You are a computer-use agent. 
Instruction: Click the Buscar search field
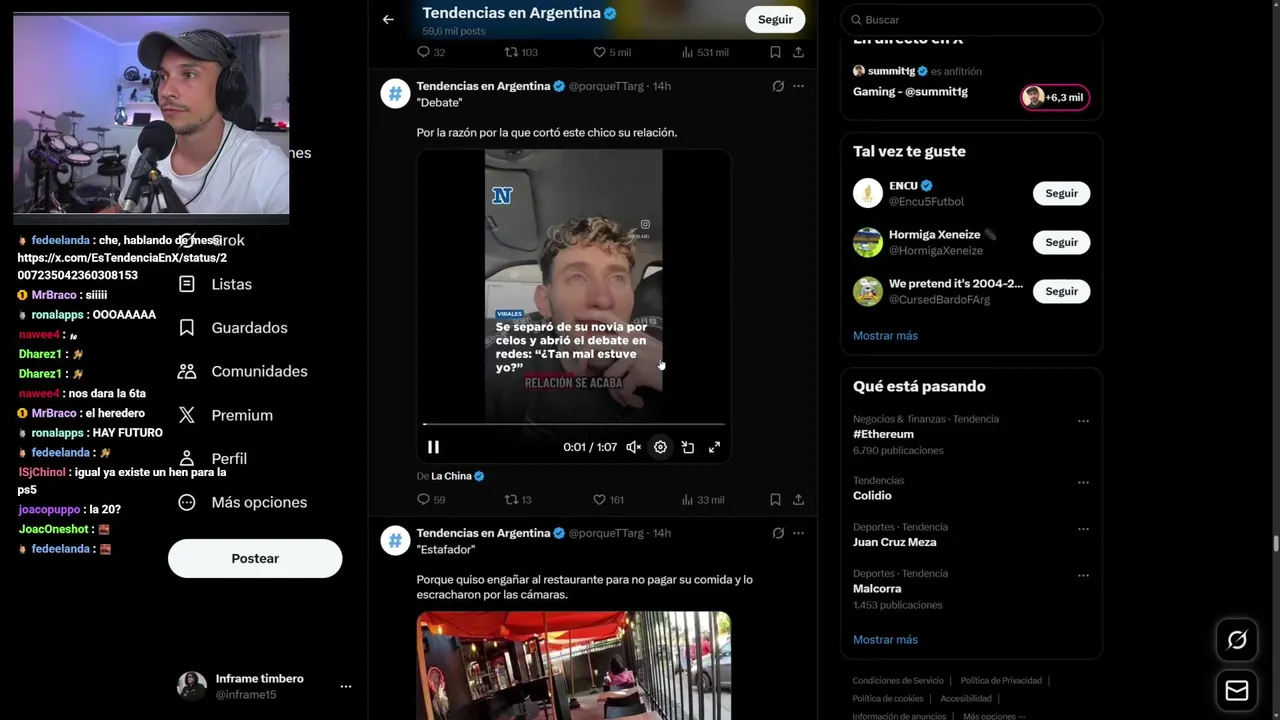971,20
